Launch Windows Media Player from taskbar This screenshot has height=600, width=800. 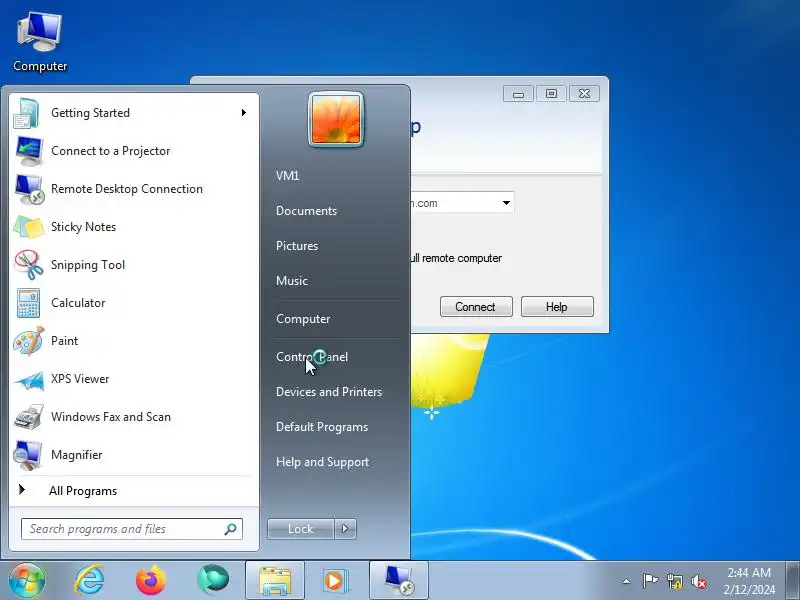click(x=336, y=581)
